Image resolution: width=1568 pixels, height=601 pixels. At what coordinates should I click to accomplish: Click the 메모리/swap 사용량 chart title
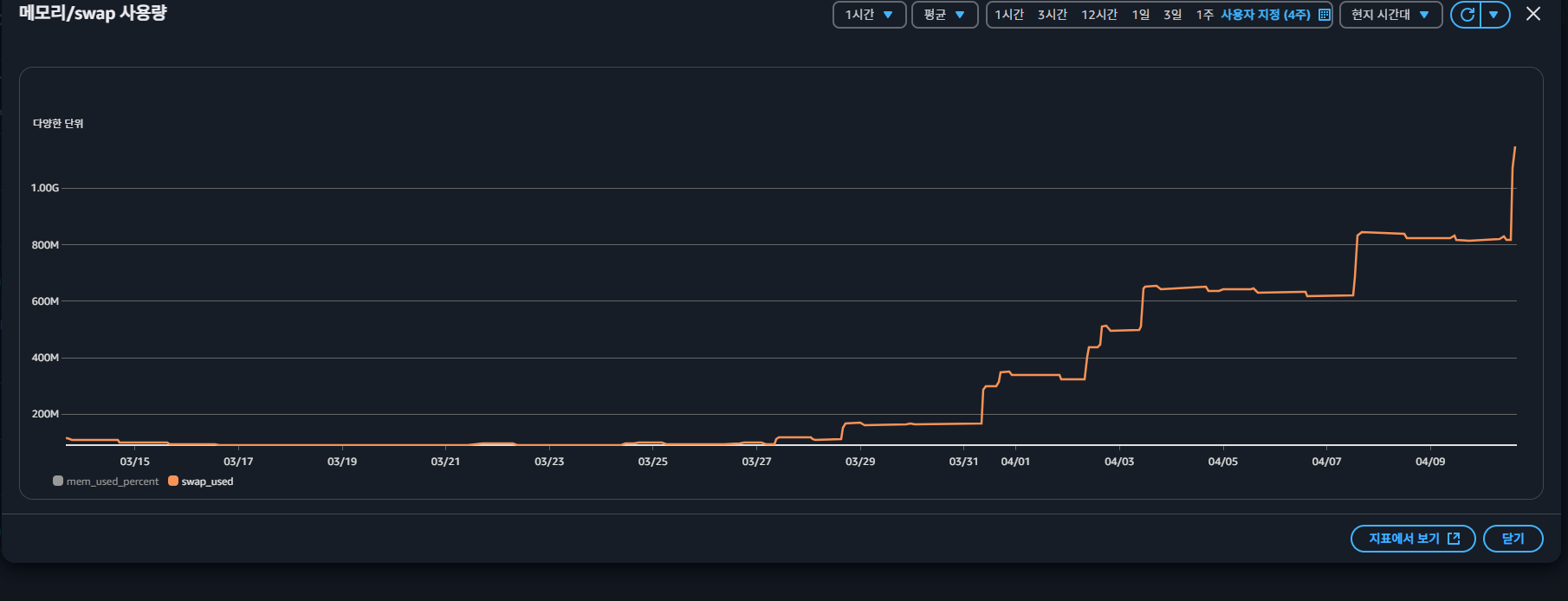93,13
